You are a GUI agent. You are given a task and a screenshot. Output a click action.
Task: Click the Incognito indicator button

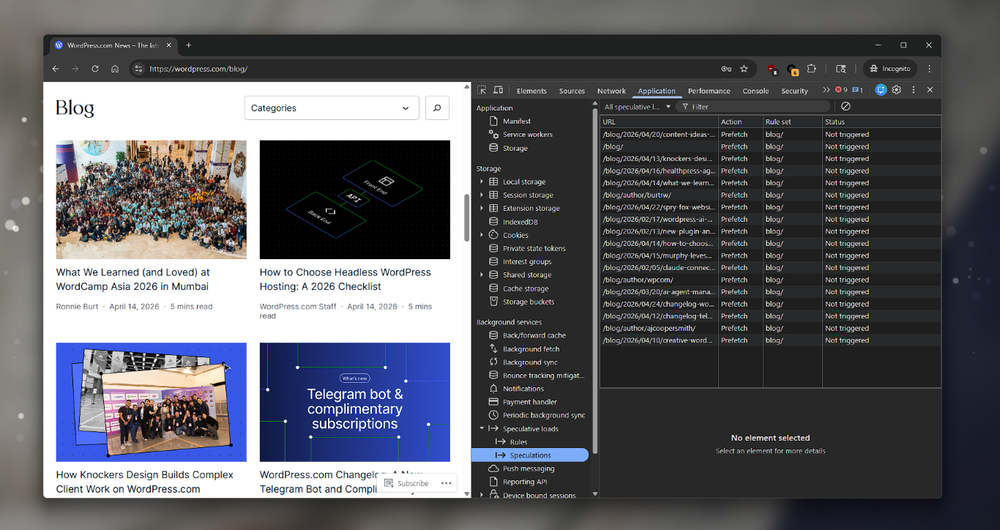click(x=890, y=69)
